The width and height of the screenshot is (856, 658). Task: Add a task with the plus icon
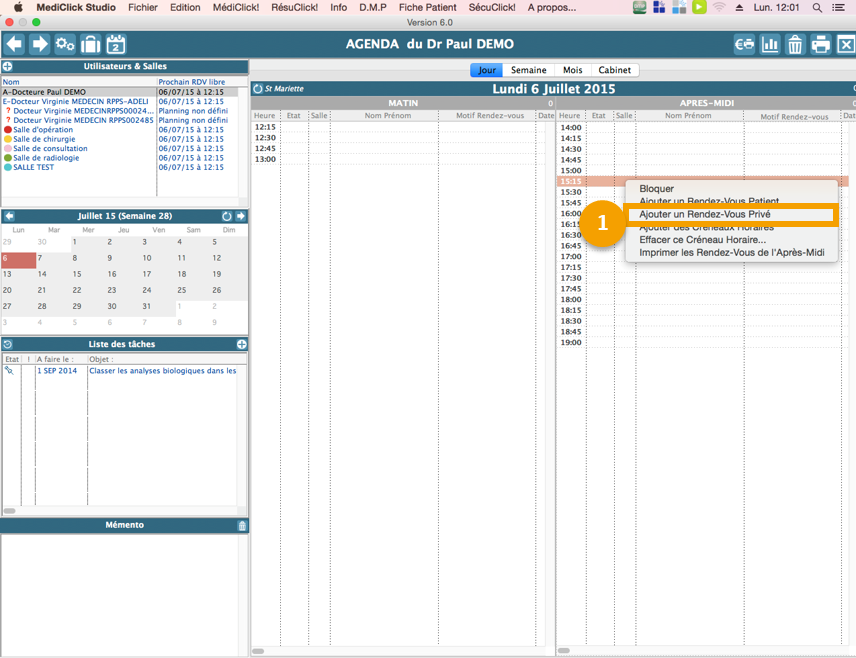pyautogui.click(x=241, y=344)
